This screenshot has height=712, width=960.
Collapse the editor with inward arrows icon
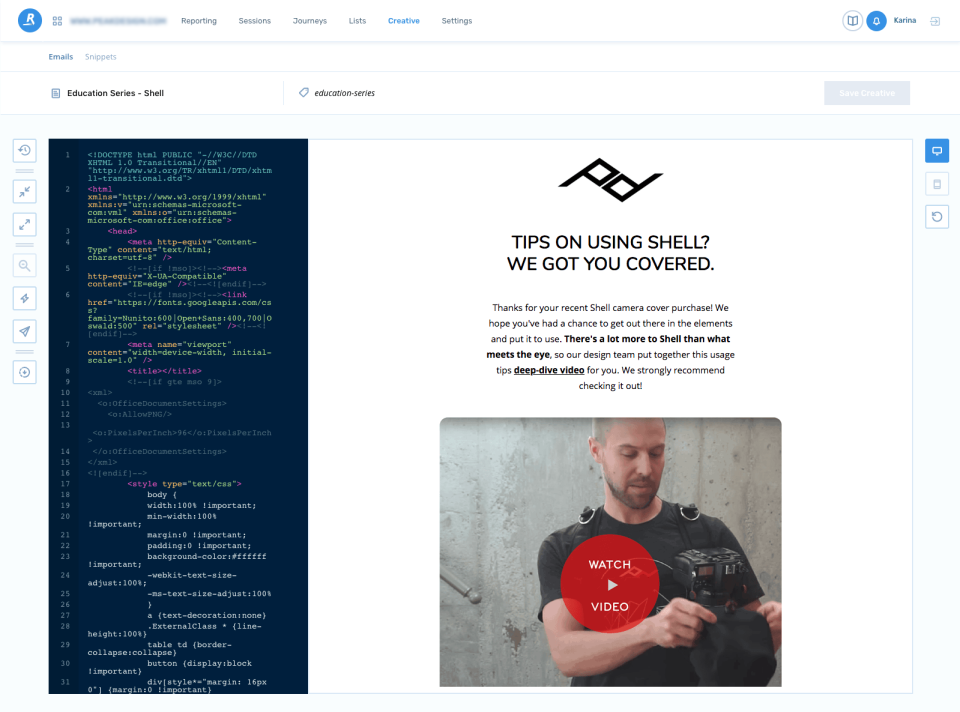24,192
